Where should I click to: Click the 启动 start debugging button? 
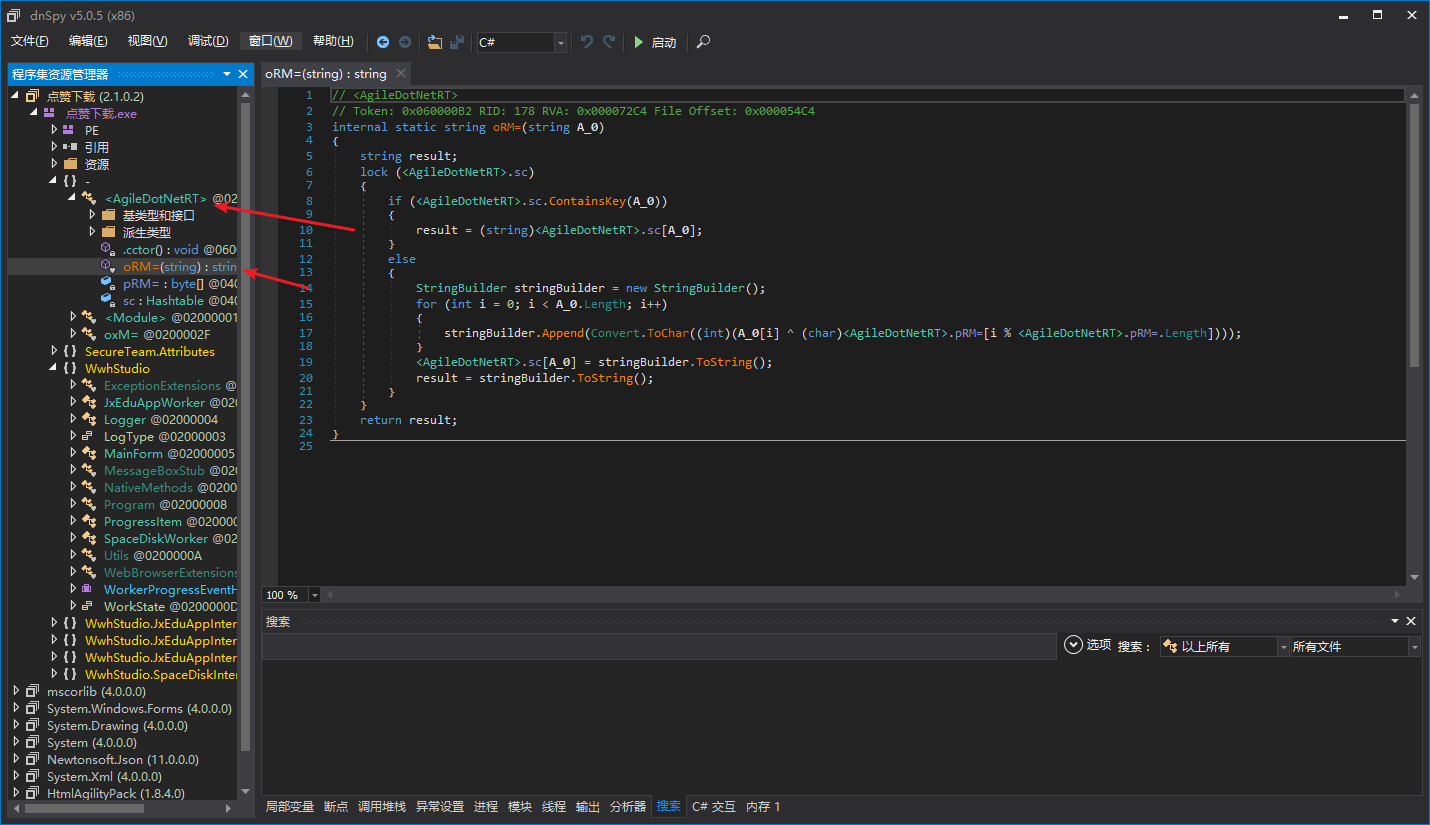pyautogui.click(x=654, y=42)
